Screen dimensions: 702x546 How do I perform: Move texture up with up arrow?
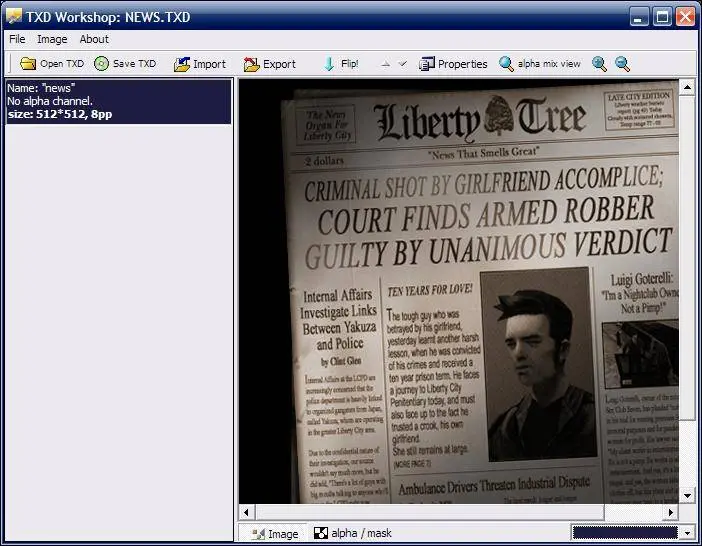pyautogui.click(x=385, y=64)
